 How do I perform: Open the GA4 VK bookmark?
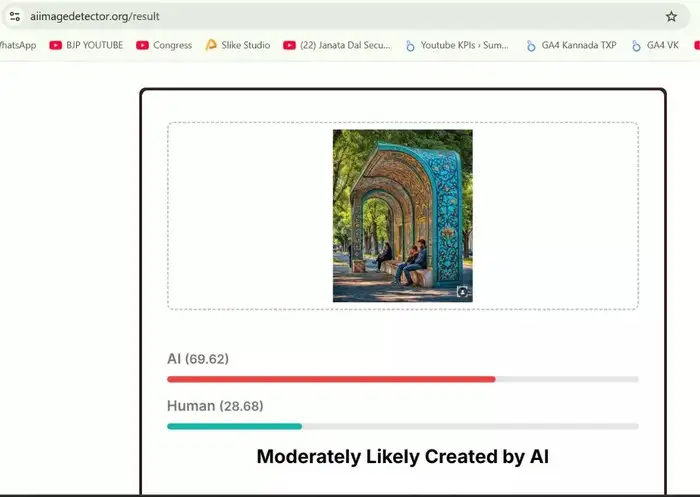tap(655, 45)
